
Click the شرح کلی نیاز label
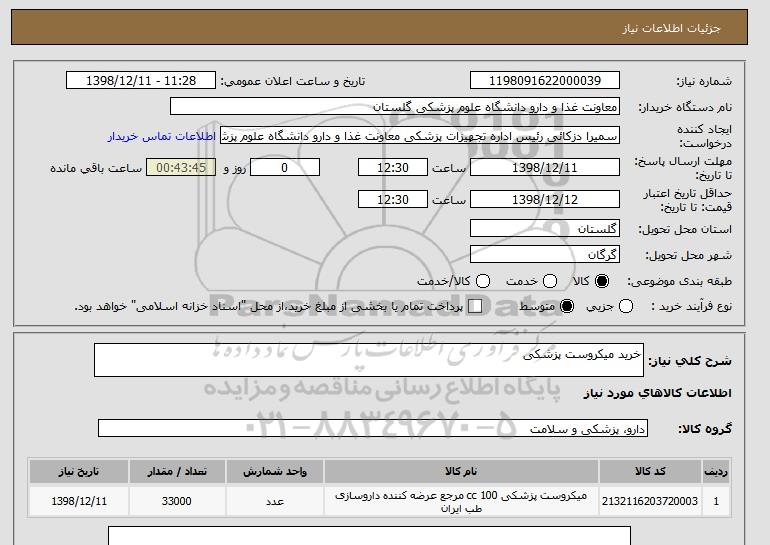pyautogui.click(x=690, y=361)
